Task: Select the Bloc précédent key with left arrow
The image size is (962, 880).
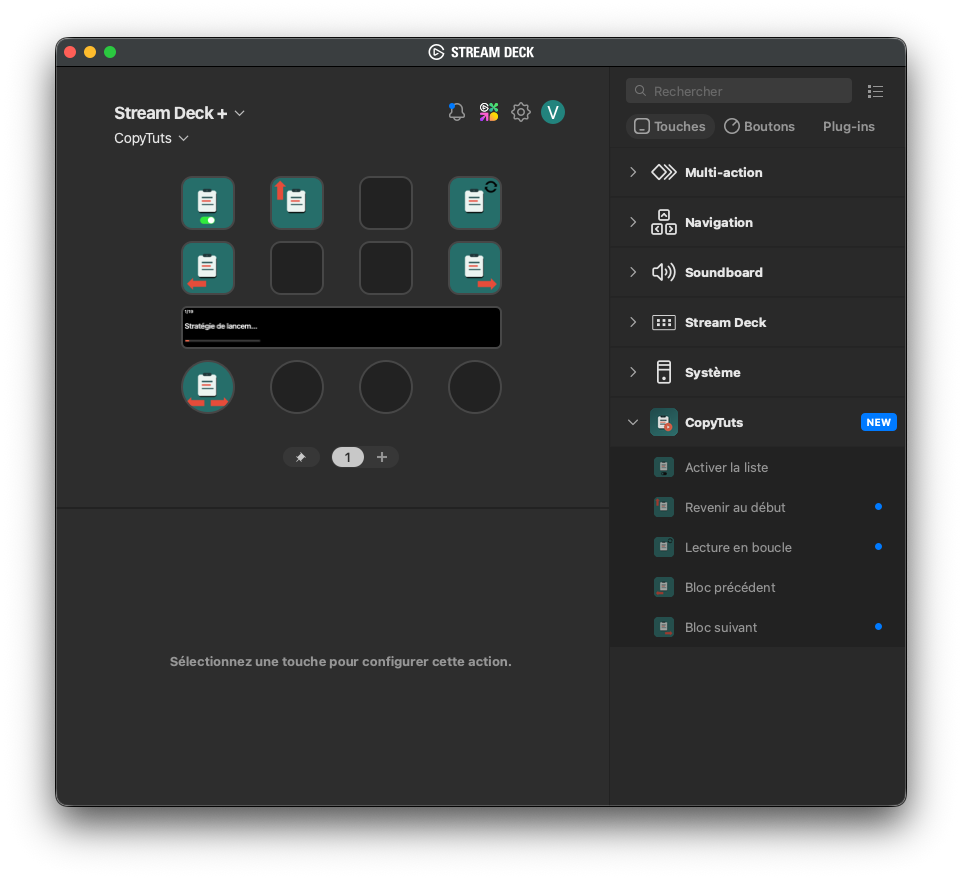Action: click(208, 268)
